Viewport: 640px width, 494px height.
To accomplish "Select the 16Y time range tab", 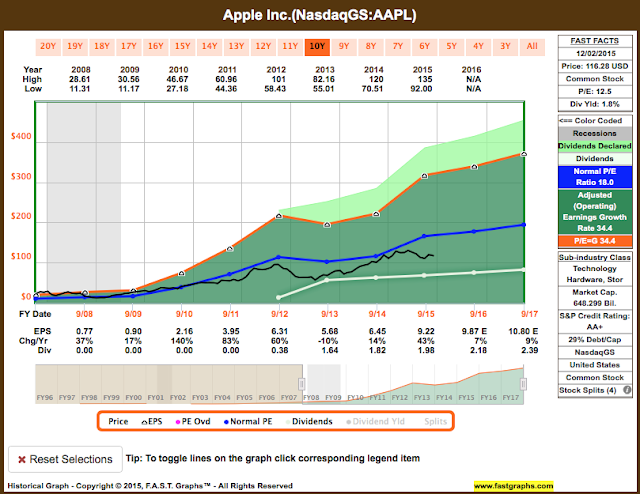I will click(x=156, y=47).
